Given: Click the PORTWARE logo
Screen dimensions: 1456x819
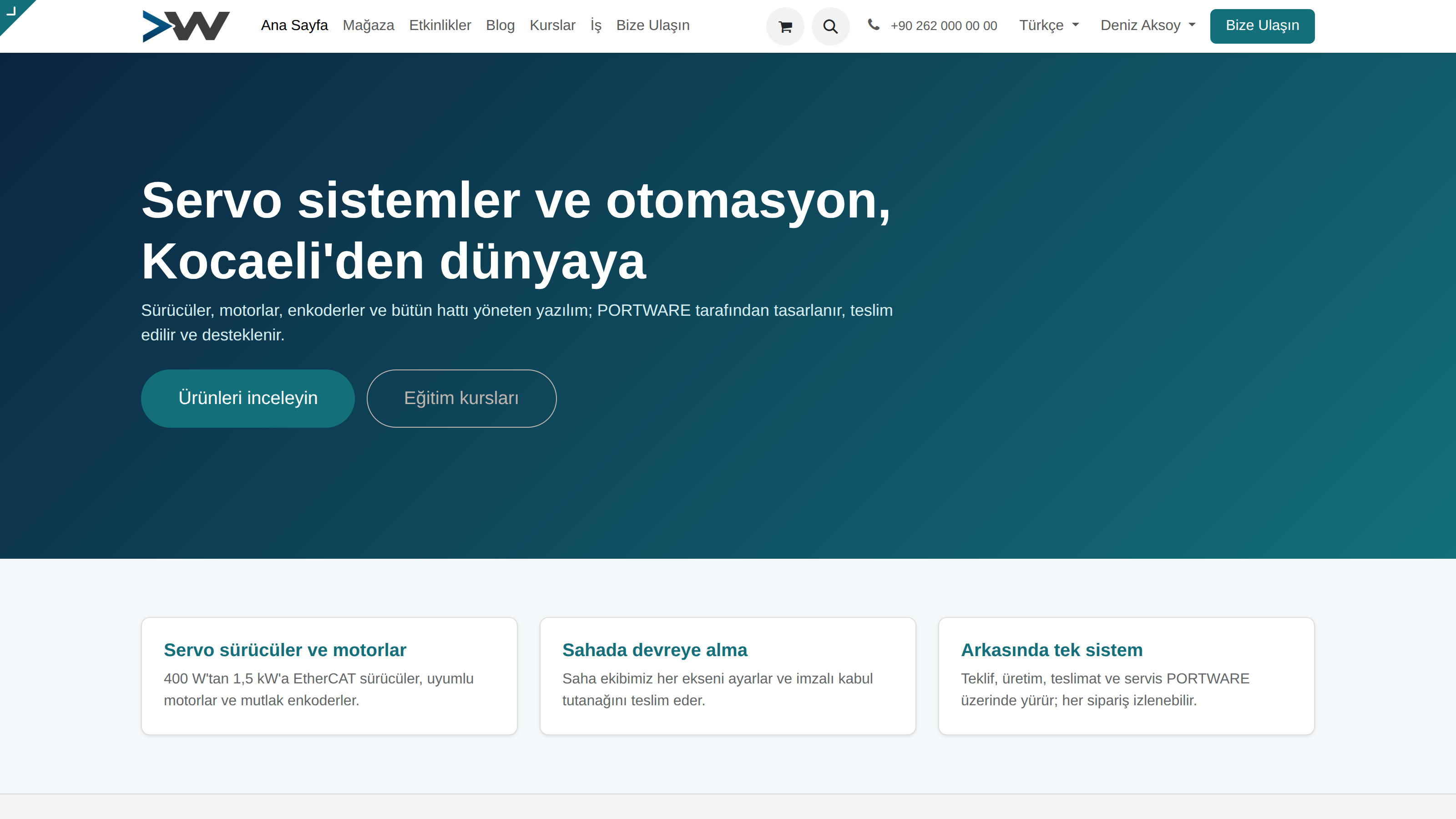Looking at the screenshot, I should click(x=186, y=26).
